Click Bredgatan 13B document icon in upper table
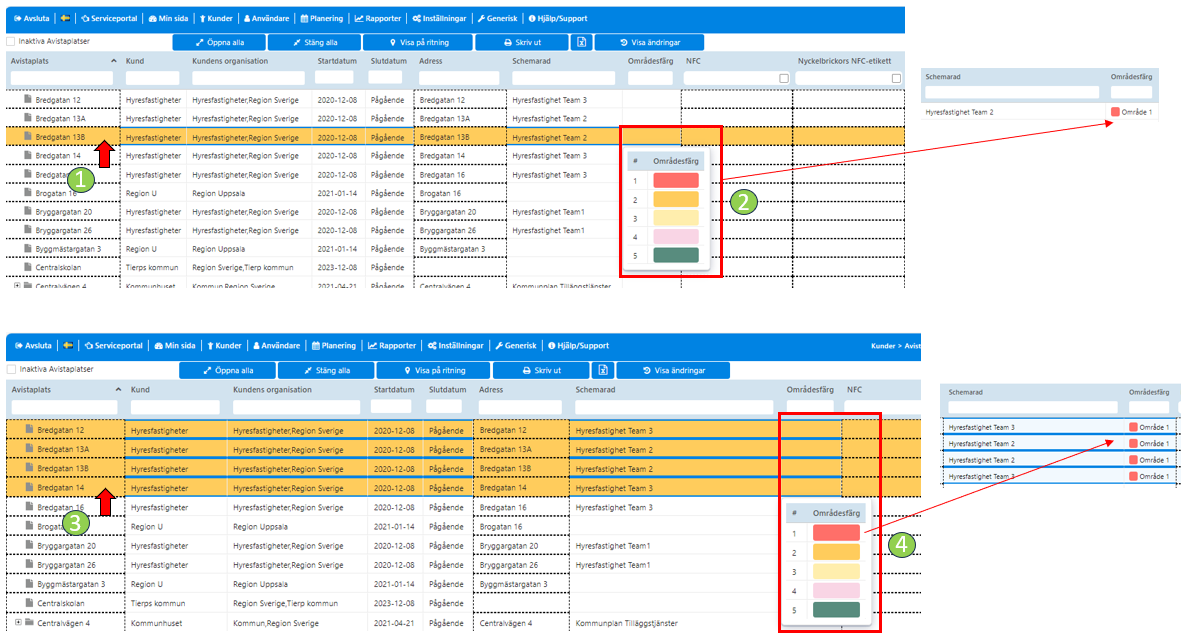1181x635 pixels. click(x=28, y=136)
